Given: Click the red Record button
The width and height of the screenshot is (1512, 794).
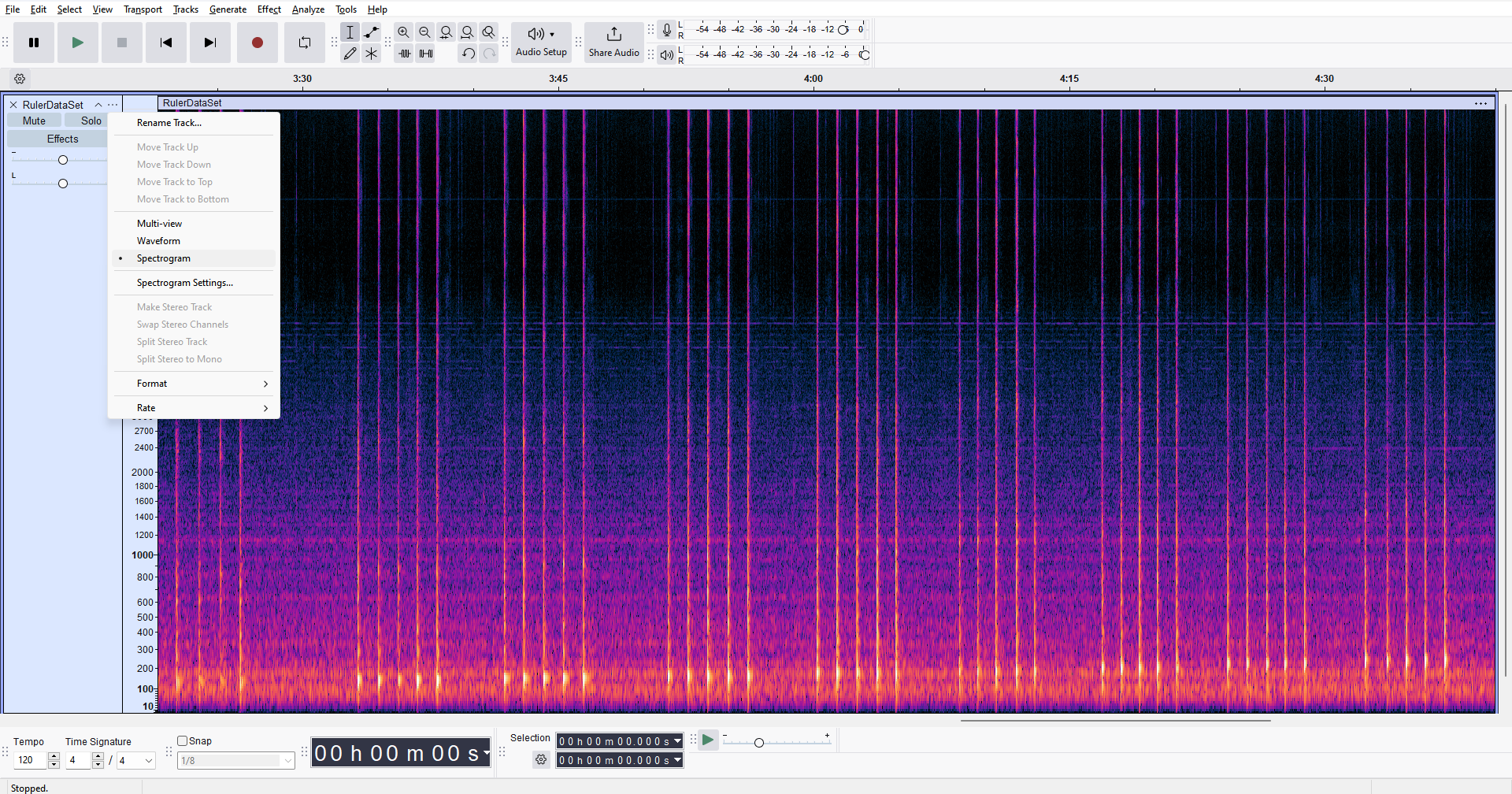Looking at the screenshot, I should coord(257,43).
